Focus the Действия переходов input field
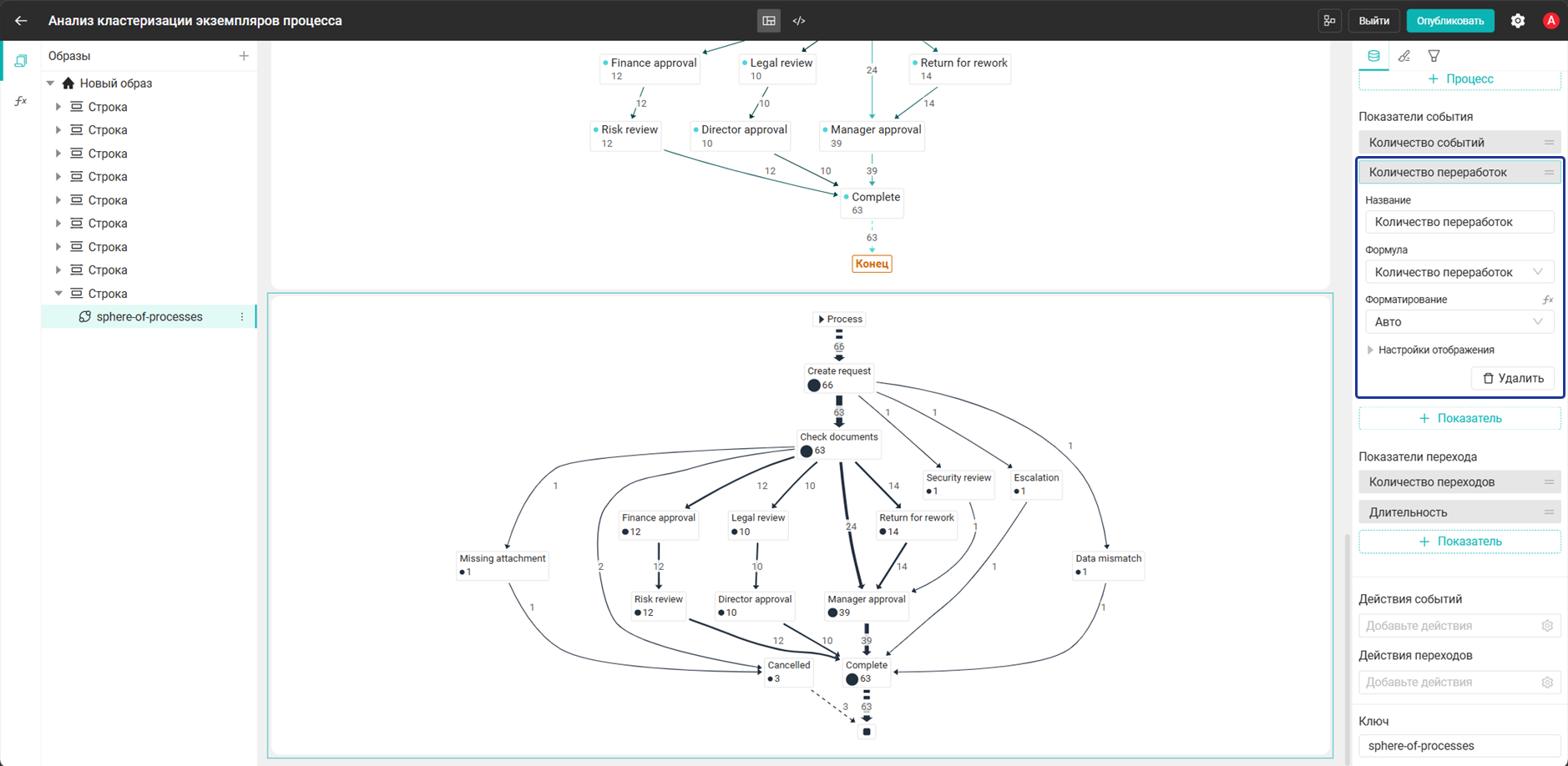 1459,683
